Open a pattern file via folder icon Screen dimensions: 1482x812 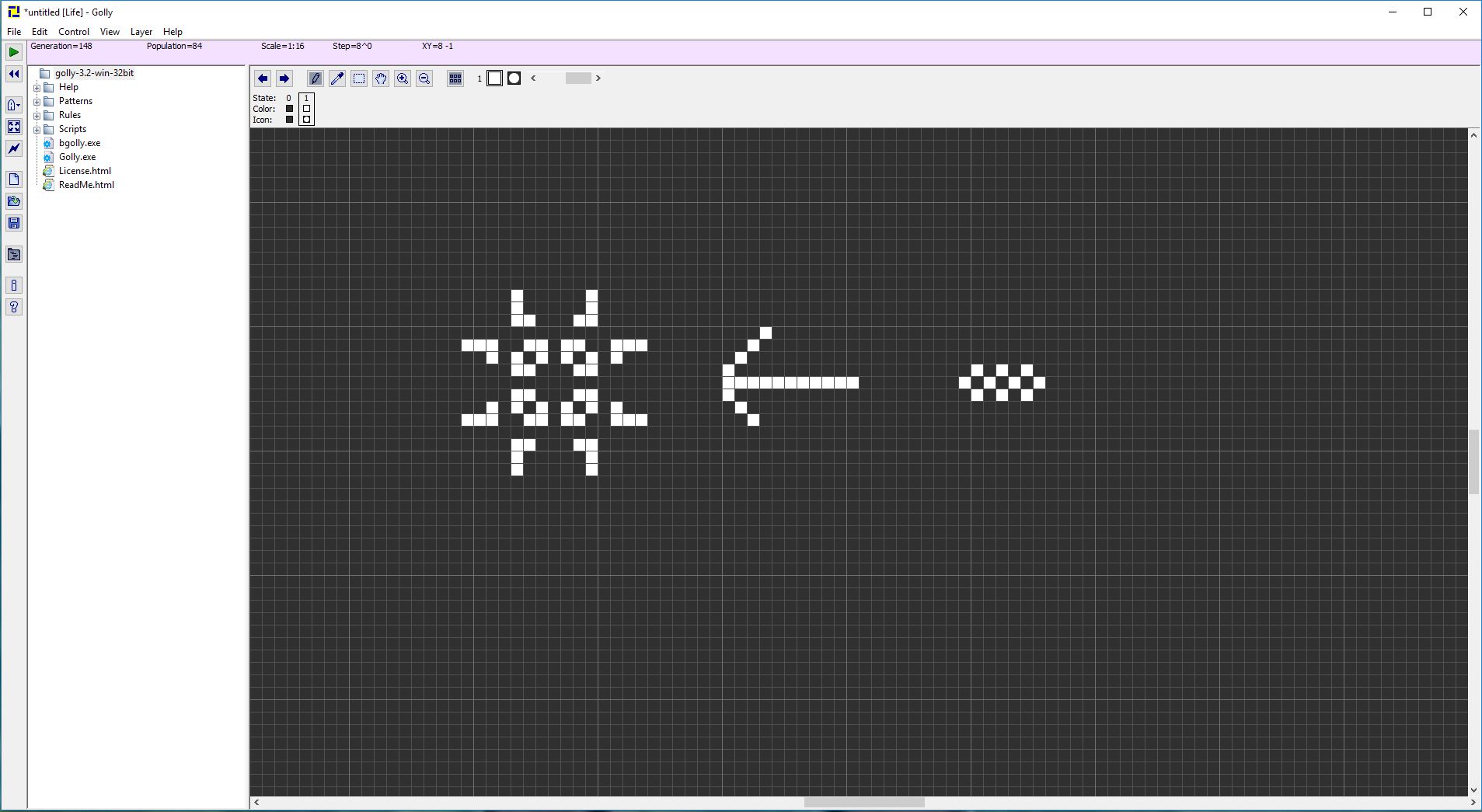14,201
